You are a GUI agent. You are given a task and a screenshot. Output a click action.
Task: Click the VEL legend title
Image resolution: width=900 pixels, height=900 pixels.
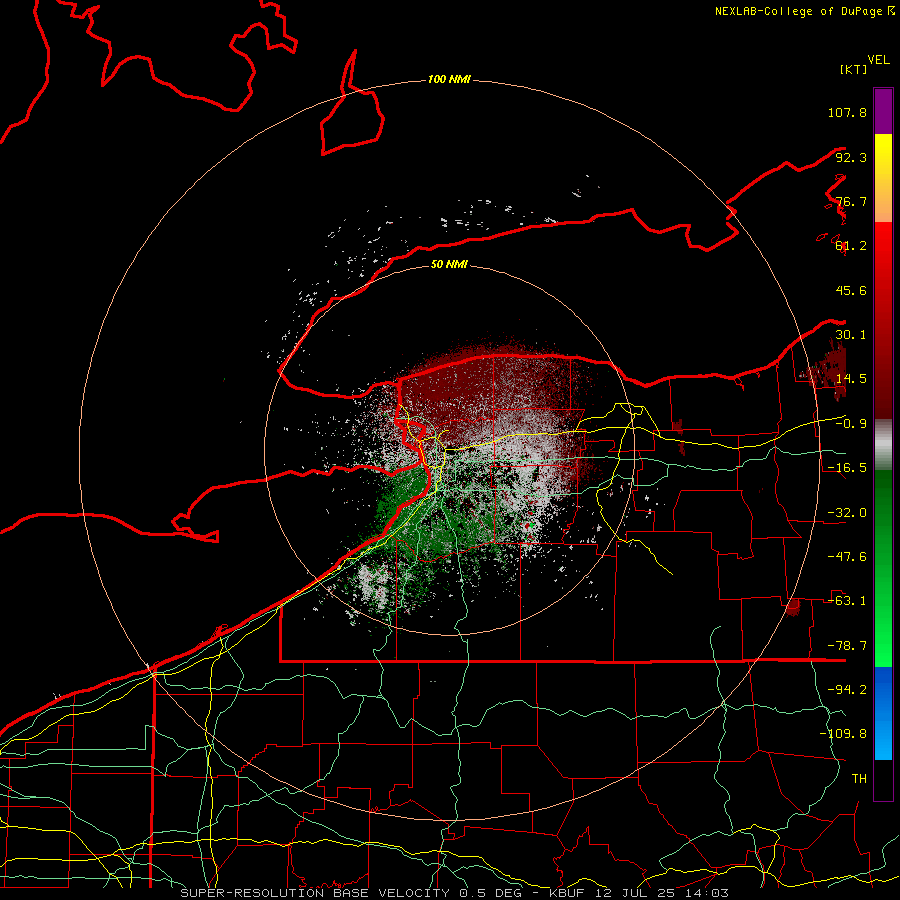[878, 60]
